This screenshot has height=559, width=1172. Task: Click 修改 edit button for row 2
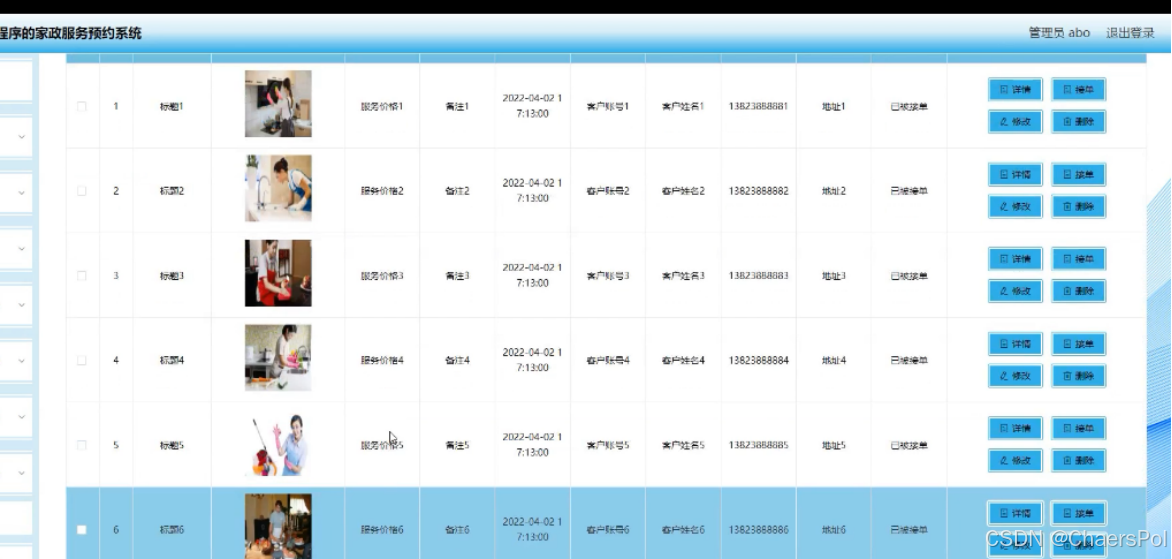[x=1015, y=206]
